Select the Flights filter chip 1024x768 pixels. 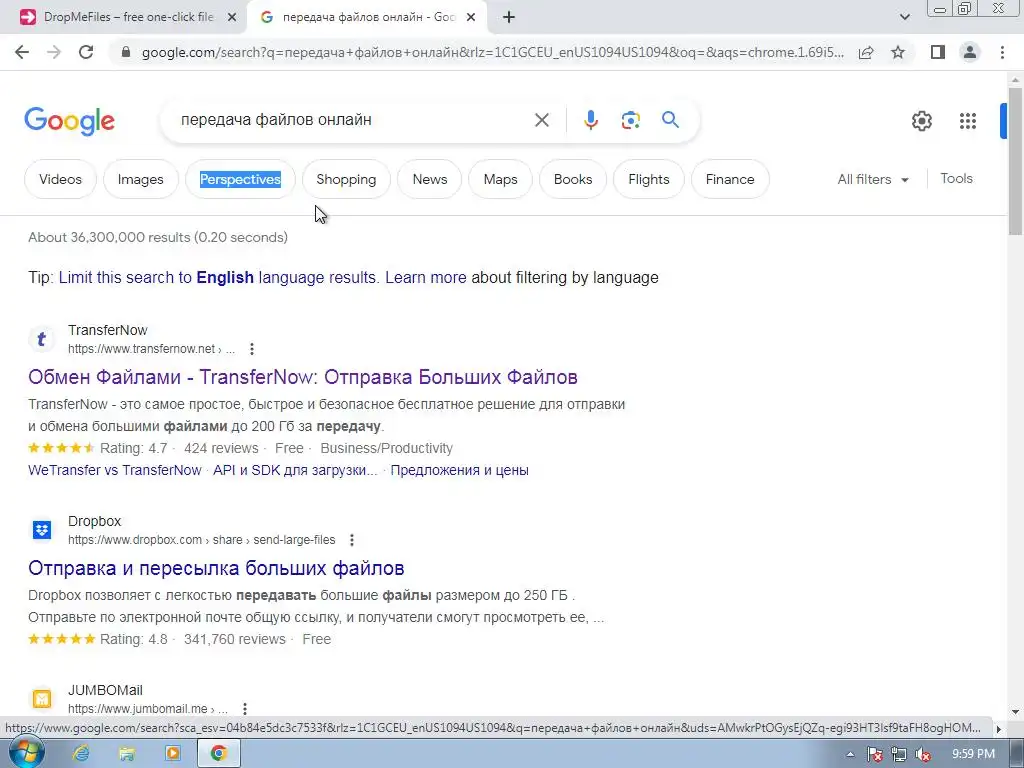[x=648, y=179]
